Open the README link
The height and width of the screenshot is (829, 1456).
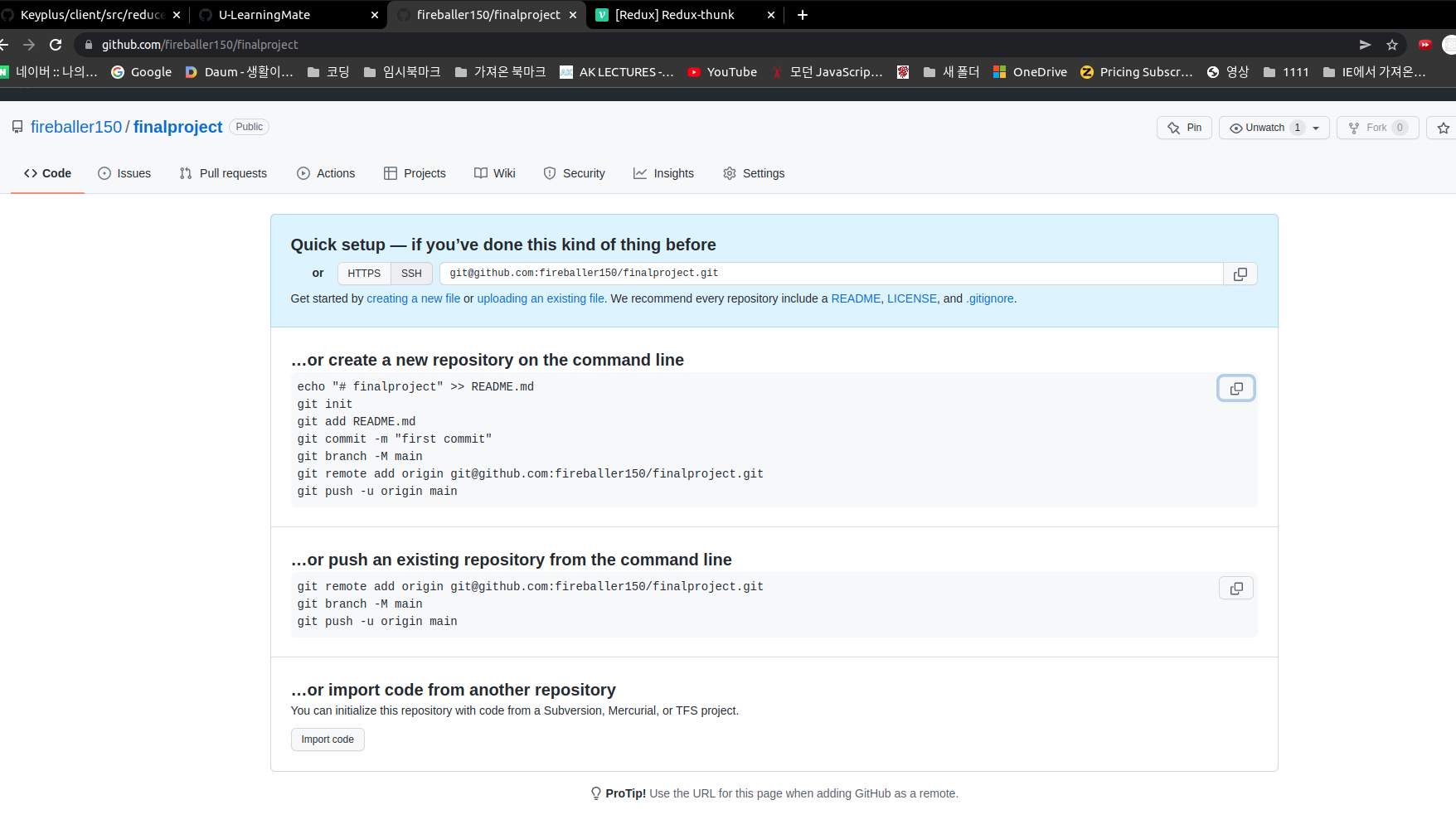(x=856, y=298)
